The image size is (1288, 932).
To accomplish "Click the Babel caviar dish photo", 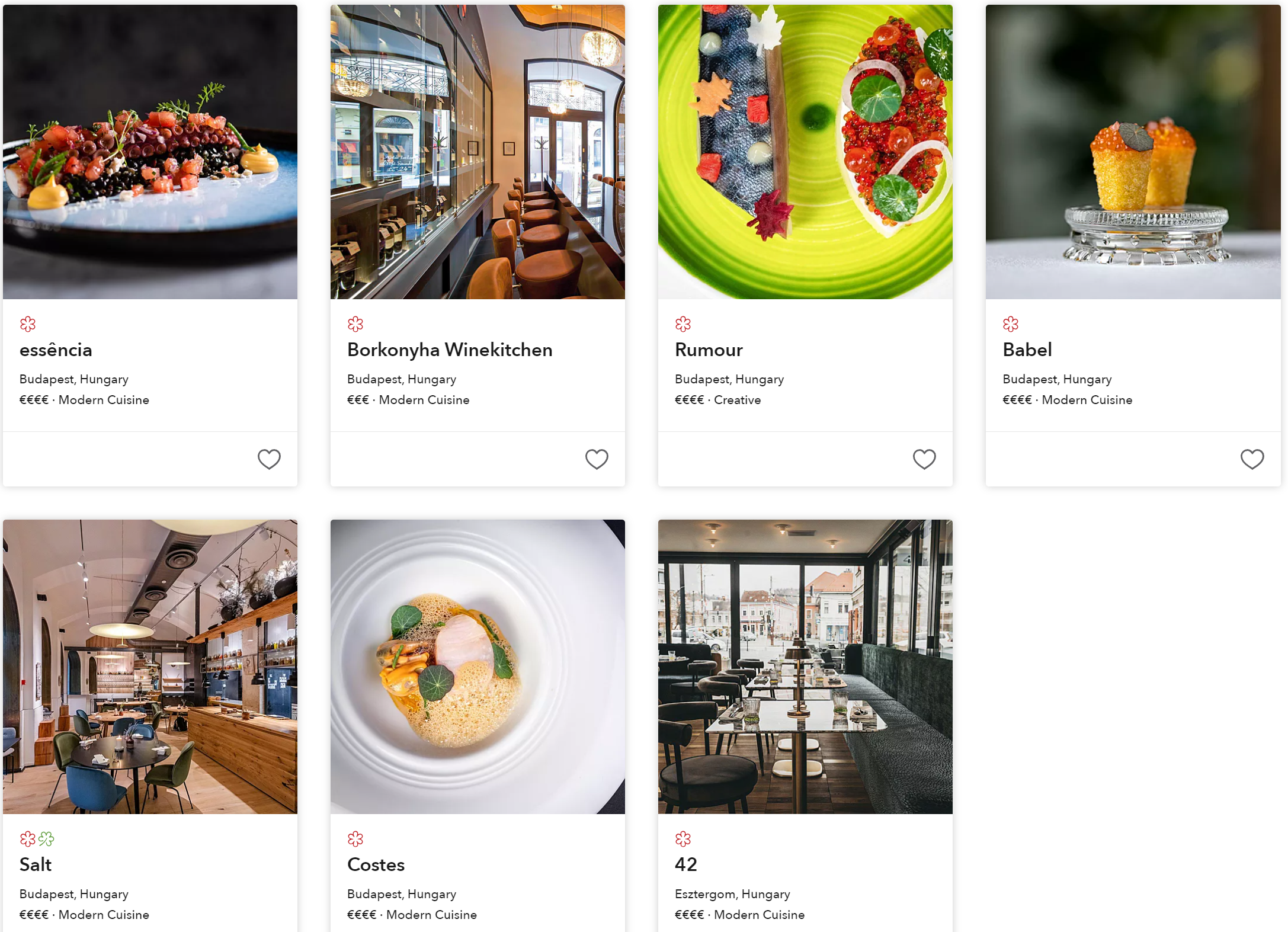I will click(1133, 152).
